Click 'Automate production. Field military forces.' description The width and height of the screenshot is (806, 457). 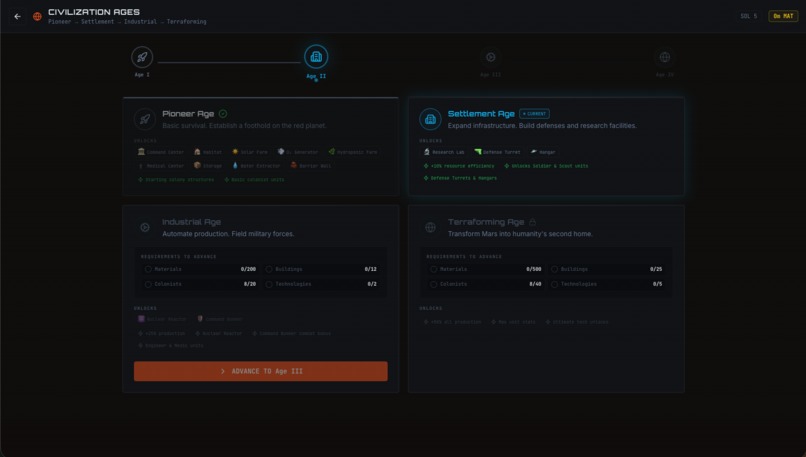(228, 234)
